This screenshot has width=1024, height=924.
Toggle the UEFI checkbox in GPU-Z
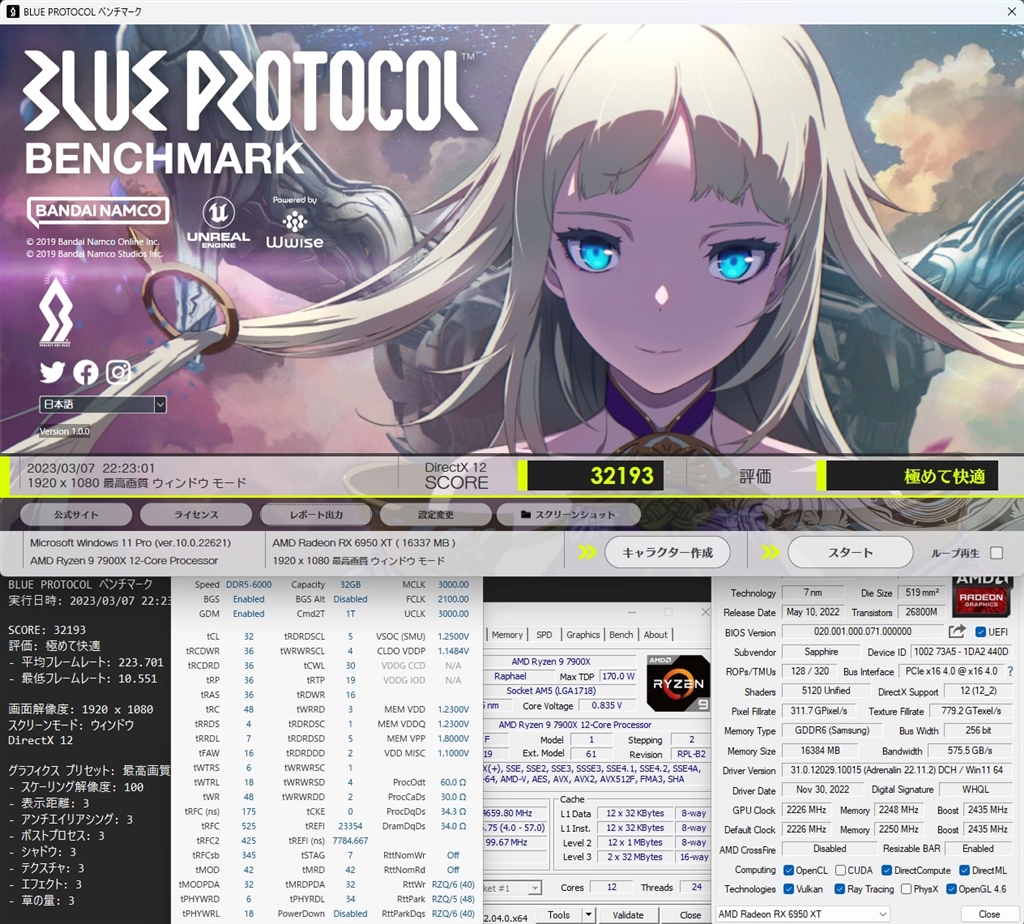980,631
